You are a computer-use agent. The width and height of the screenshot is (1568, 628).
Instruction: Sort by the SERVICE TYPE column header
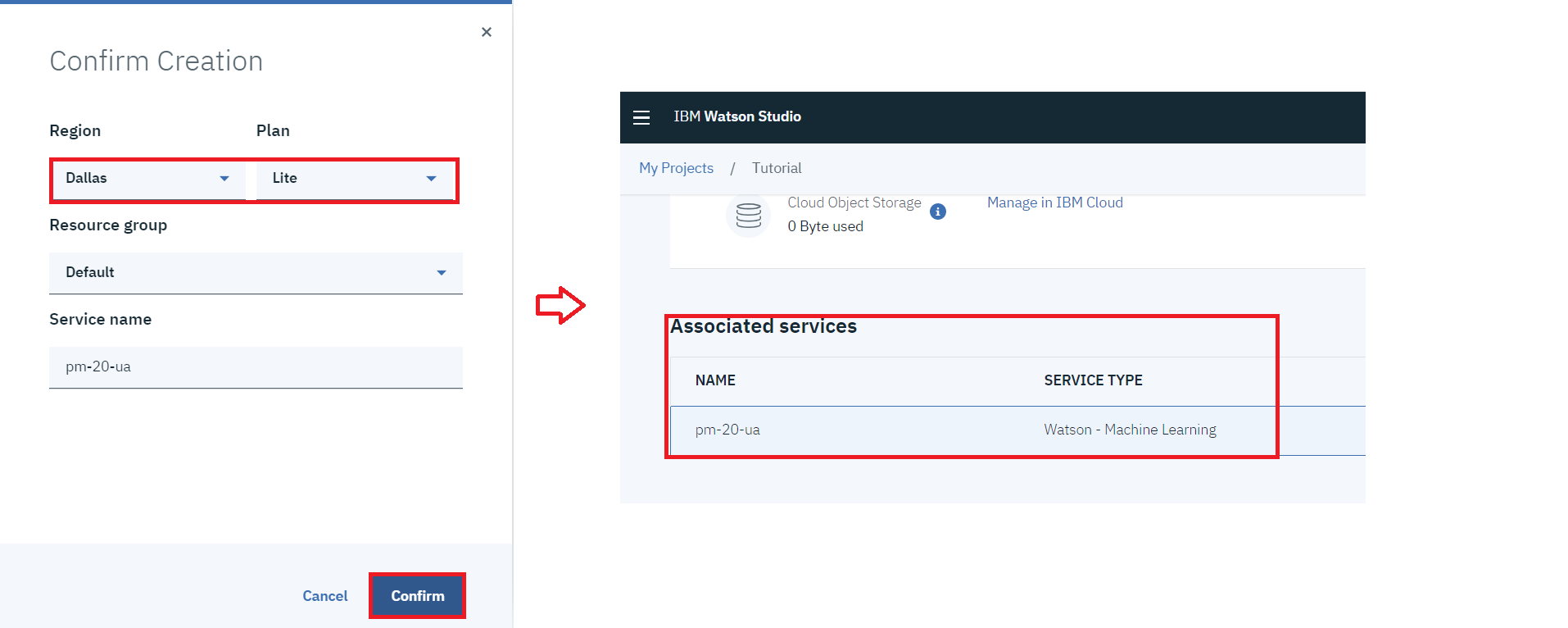pyautogui.click(x=1093, y=380)
